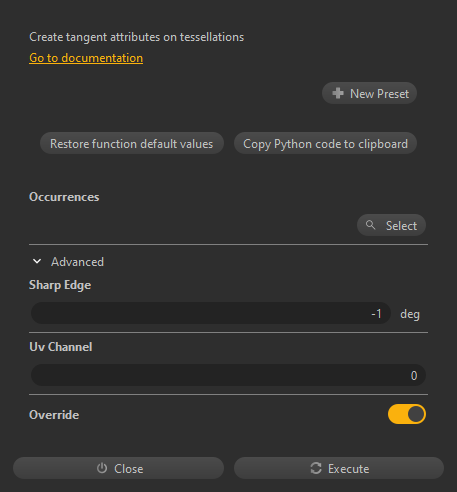The height and width of the screenshot is (492, 457).
Task: Click the Advanced section label
Action: [x=77, y=262]
